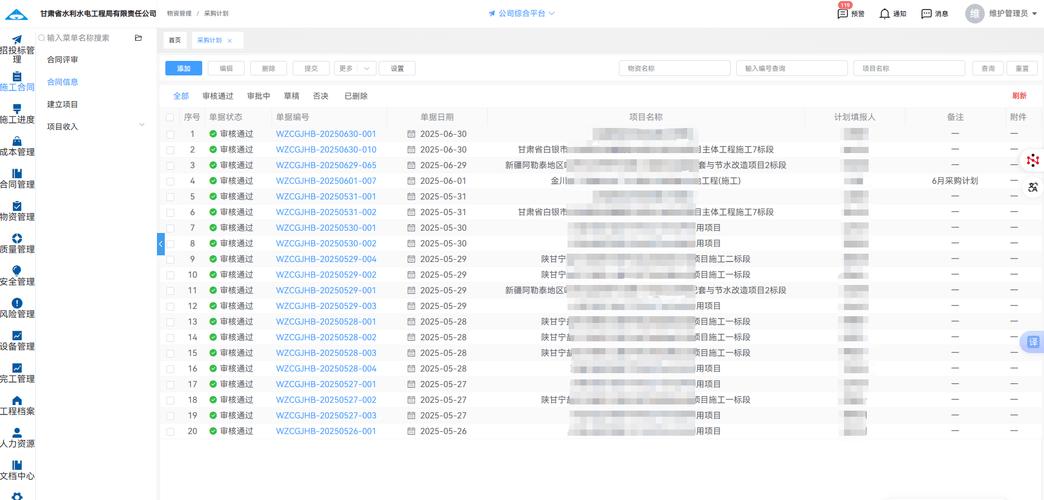Open the 物资管理 sidebar module
Viewport: 1044px width, 500px height.
click(17, 211)
